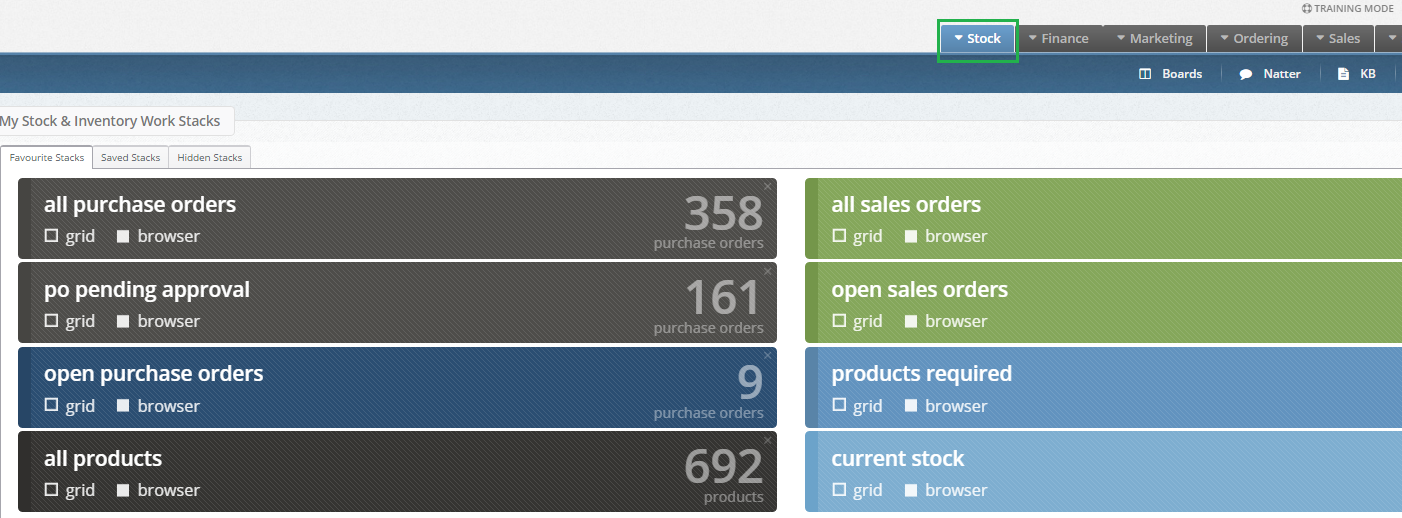This screenshot has width=1402, height=518.
Task: Close the all products stack
Action: [x=768, y=440]
